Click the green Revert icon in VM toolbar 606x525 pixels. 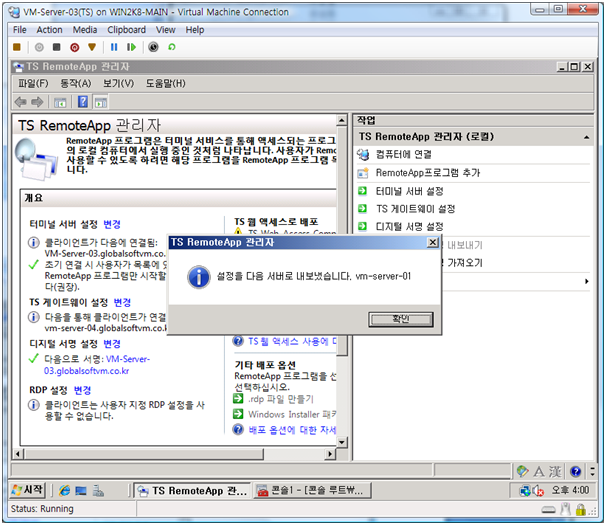tap(172, 47)
